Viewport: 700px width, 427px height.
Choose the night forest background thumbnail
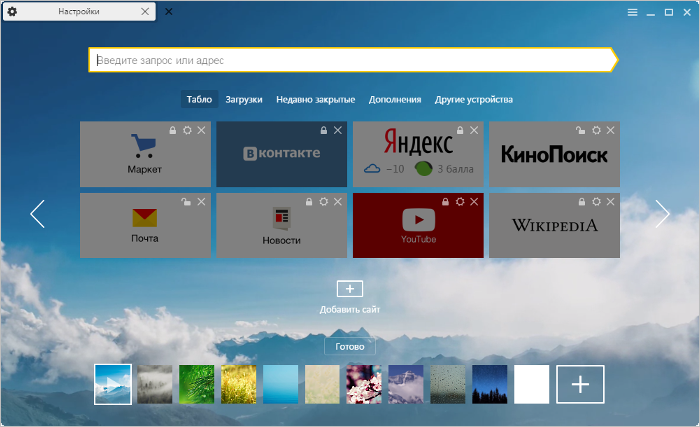tap(490, 384)
